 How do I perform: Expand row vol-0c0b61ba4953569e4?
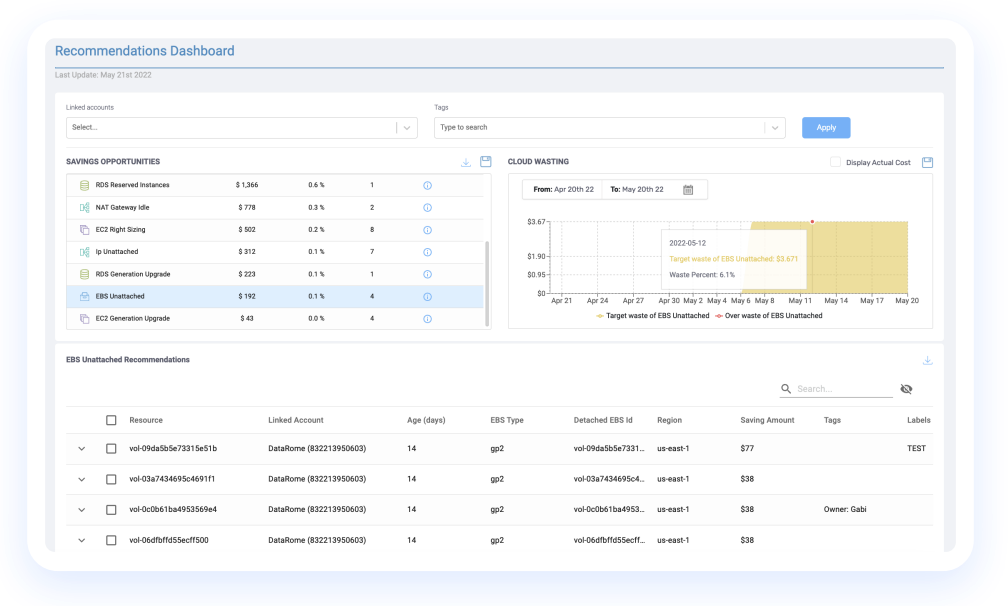coord(82,510)
